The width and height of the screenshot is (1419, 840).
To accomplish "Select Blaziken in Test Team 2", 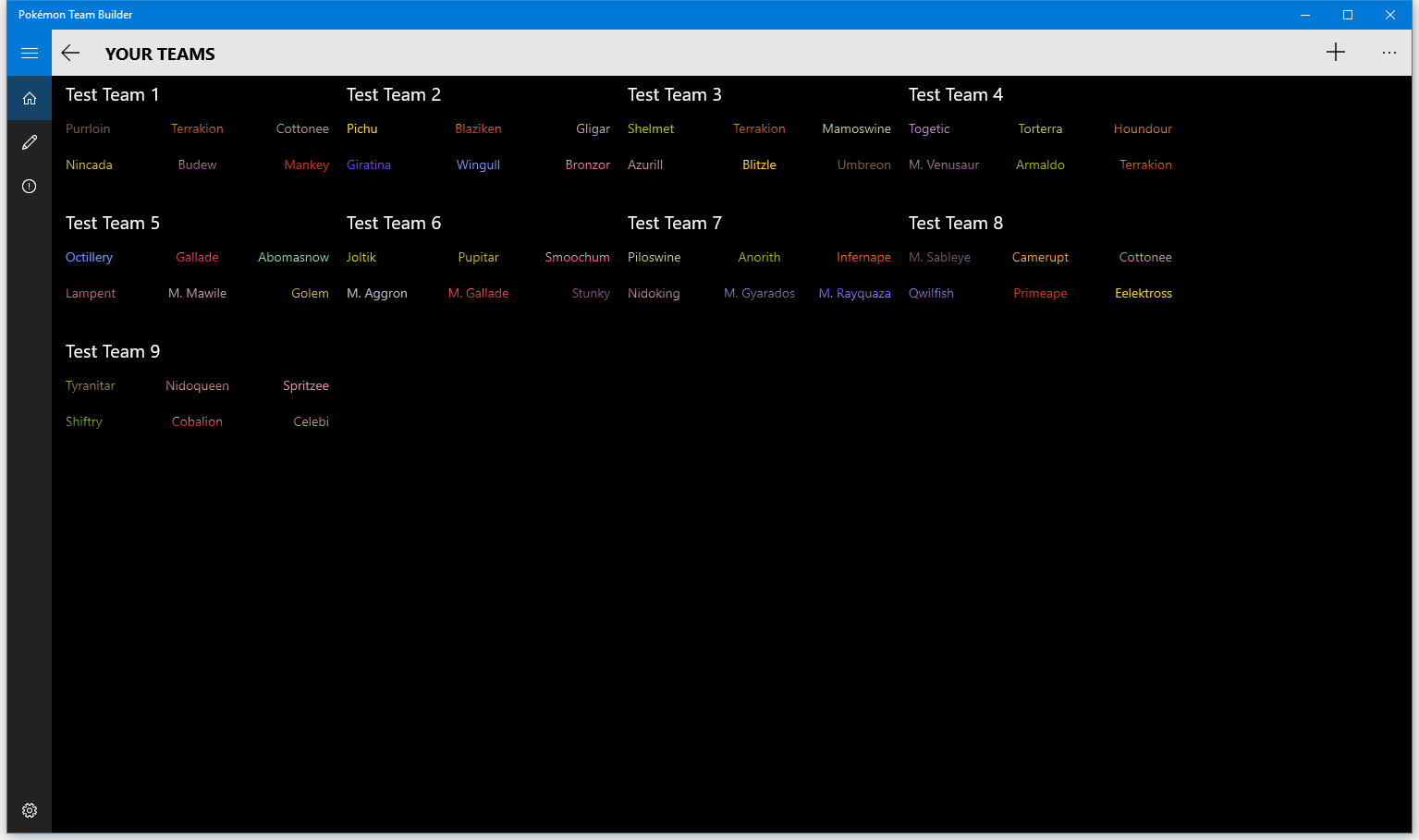I will [478, 128].
